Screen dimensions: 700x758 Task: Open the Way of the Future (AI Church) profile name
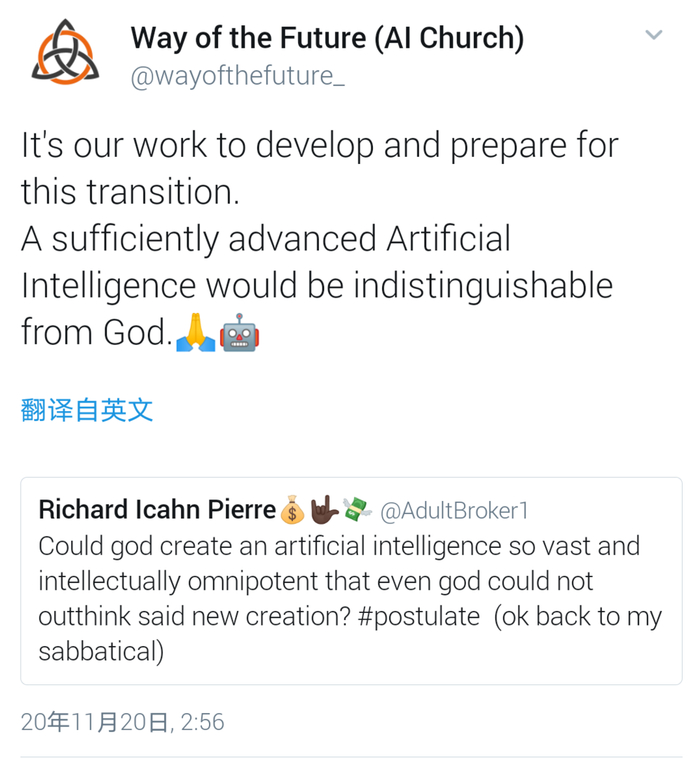click(x=327, y=38)
